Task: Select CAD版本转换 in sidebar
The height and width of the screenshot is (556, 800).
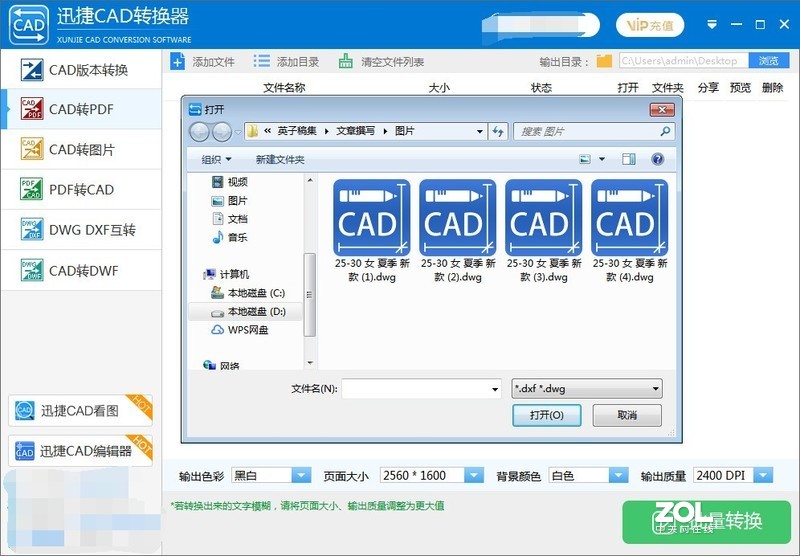Action: coord(82,69)
